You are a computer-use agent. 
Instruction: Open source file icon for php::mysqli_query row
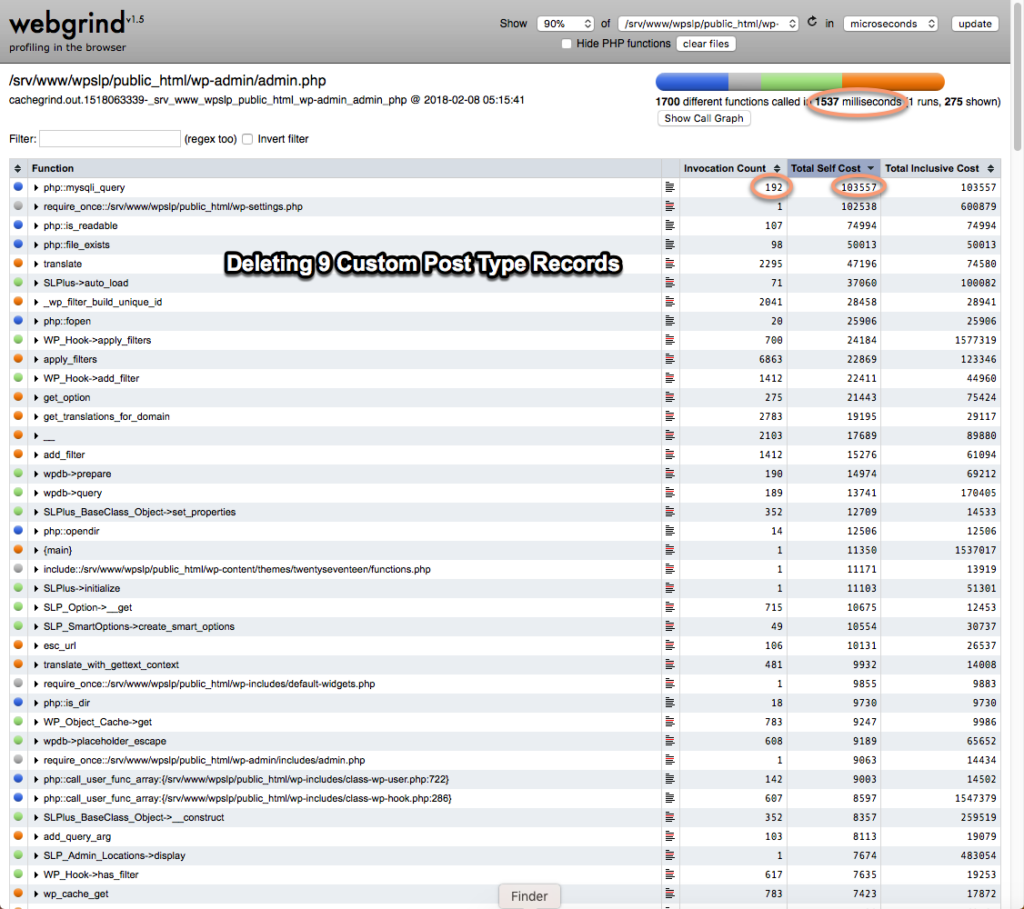pos(670,187)
